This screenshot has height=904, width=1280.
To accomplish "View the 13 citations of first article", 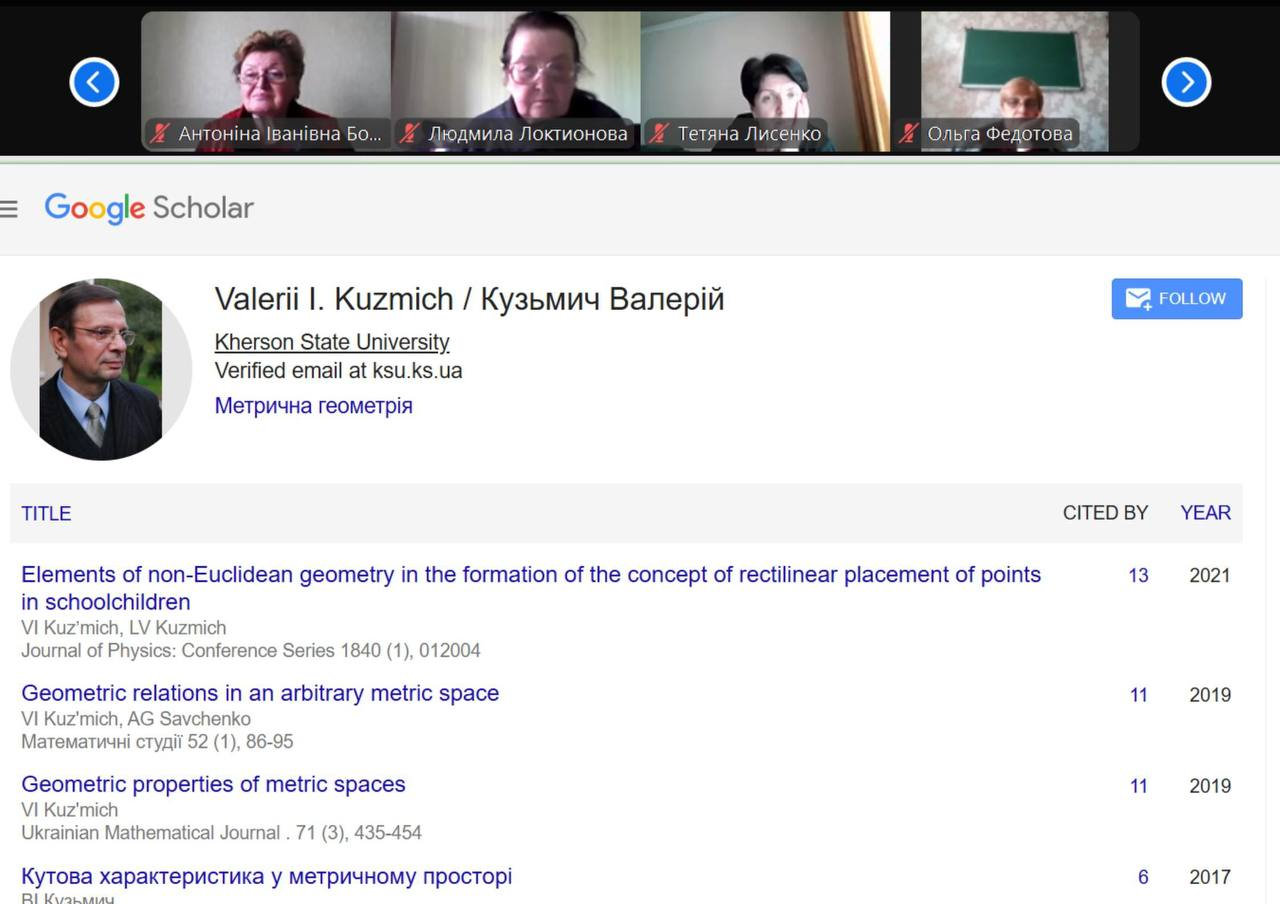I will (x=1138, y=576).
